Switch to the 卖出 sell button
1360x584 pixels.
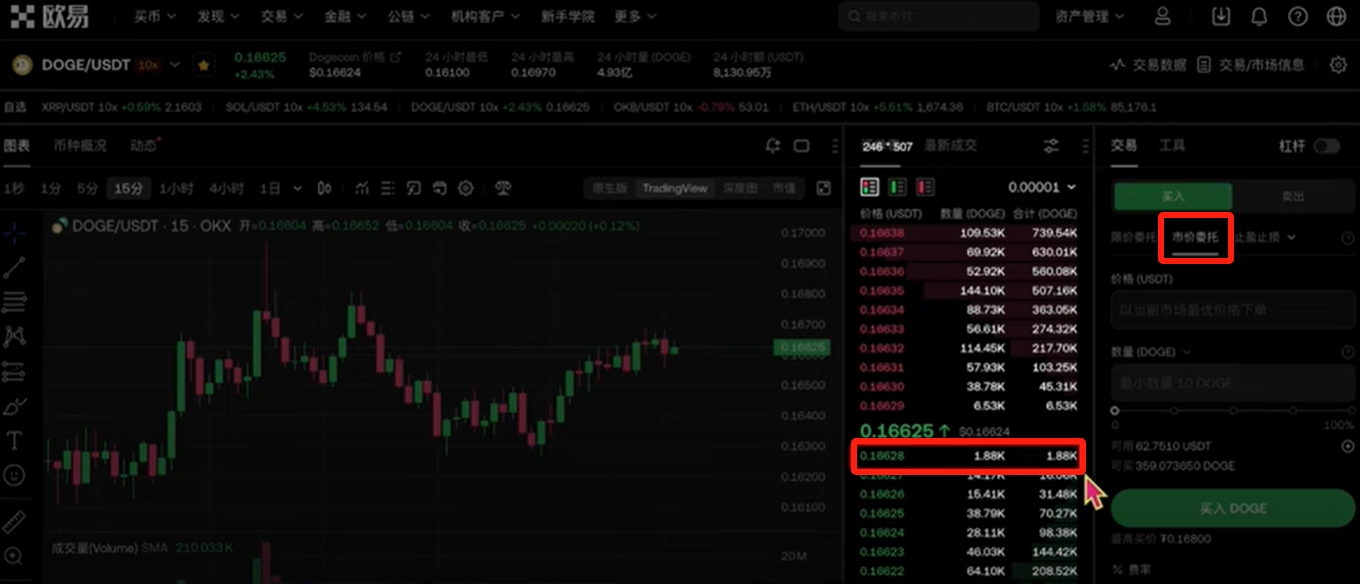(1292, 196)
